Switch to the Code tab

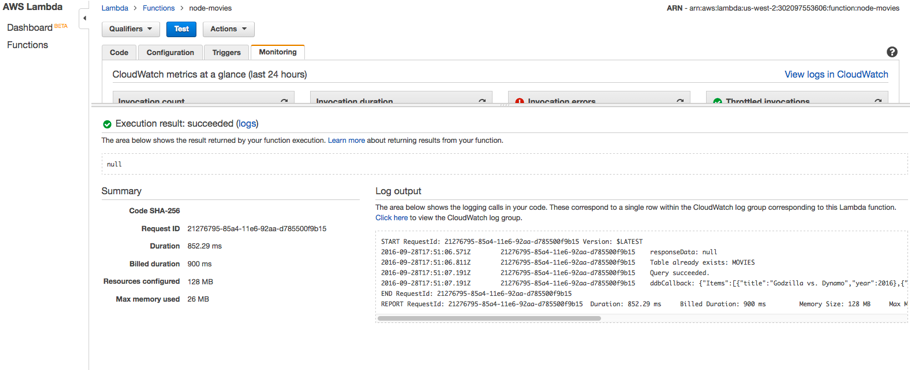pyautogui.click(x=119, y=52)
